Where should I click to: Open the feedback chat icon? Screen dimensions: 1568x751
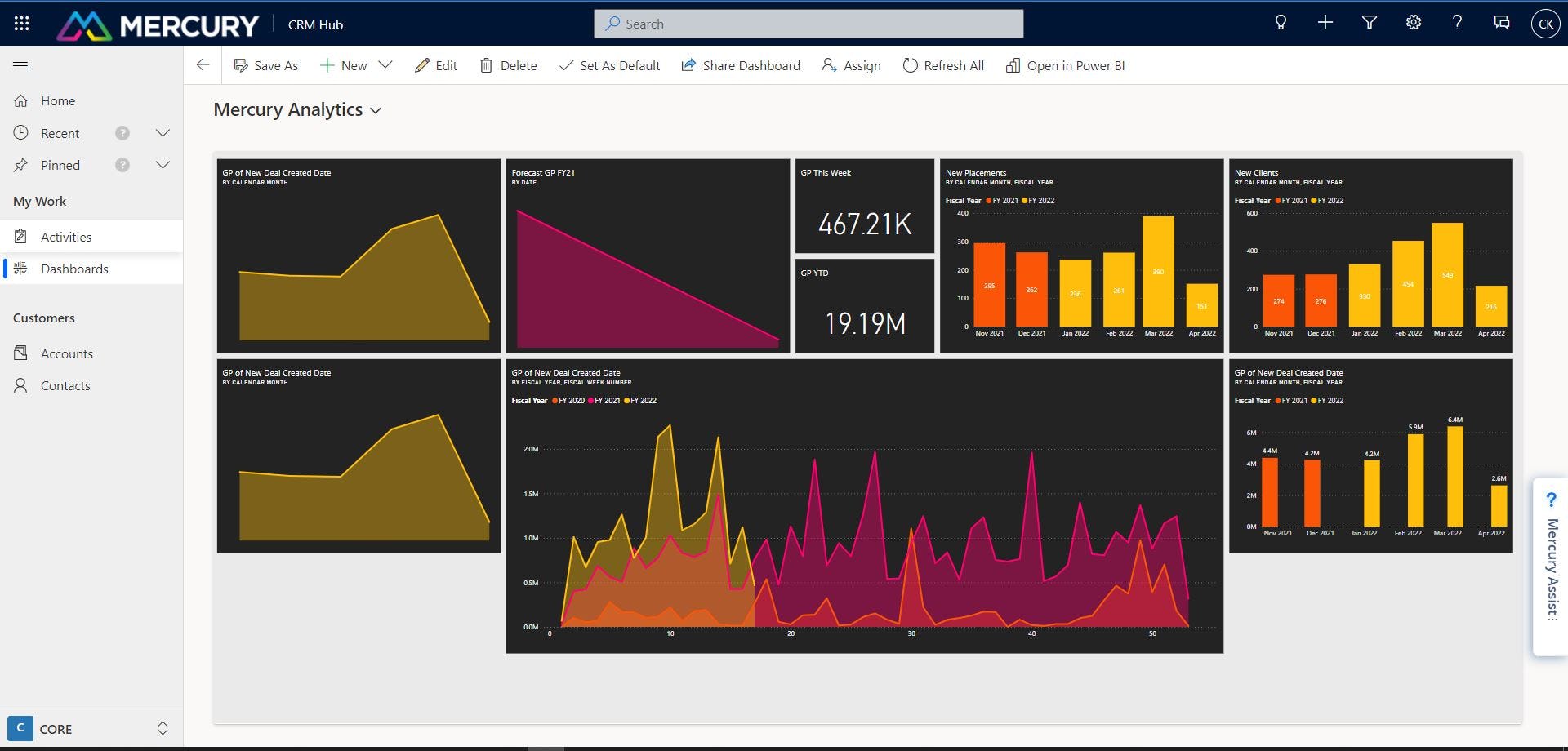click(x=1502, y=23)
